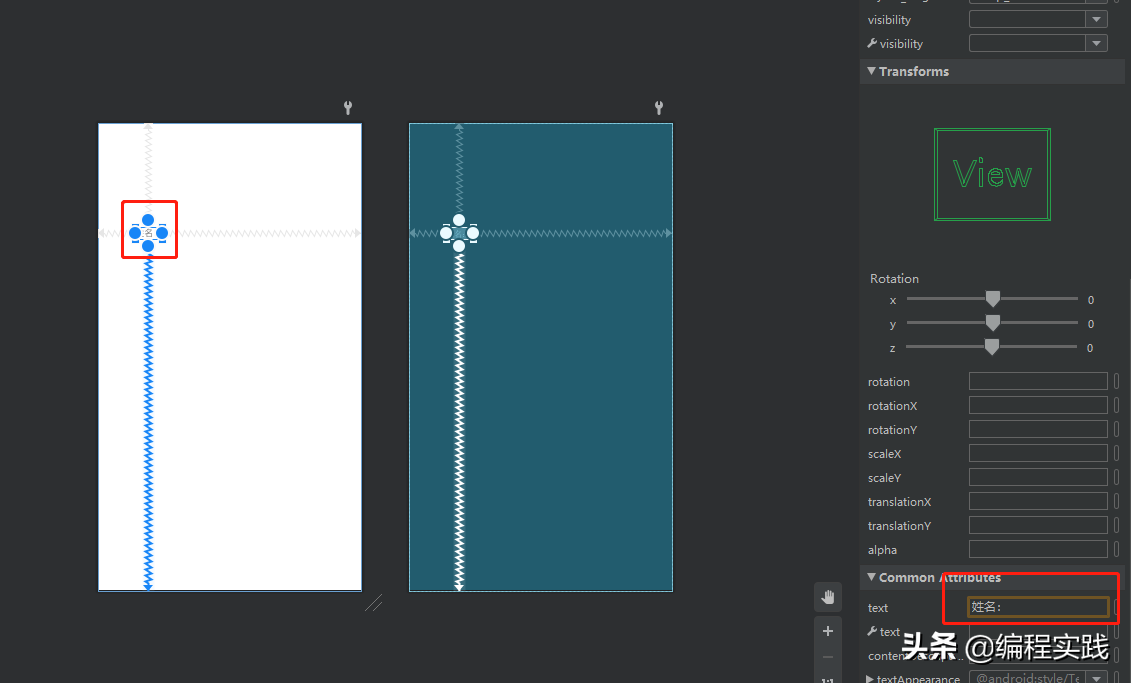Screen dimensions: 1131x683
Task: Click the right constraint handle in blueprint view
Action: 472,233
